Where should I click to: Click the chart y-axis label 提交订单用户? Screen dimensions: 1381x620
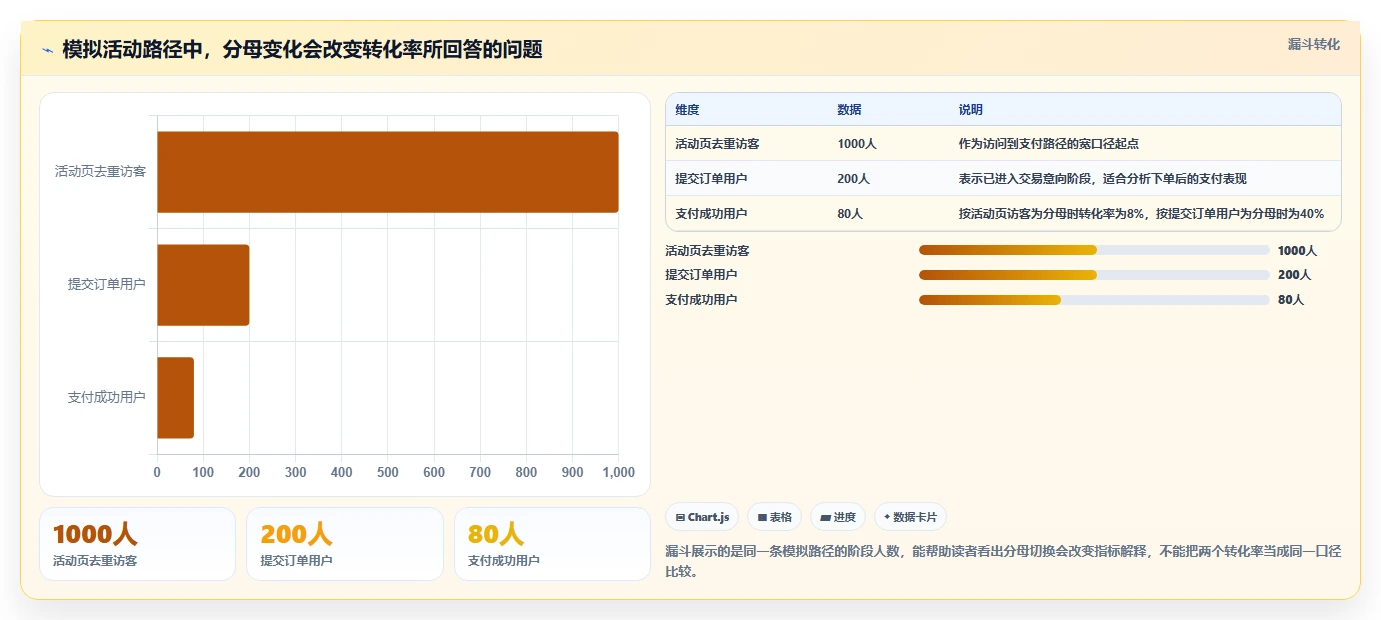107,285
